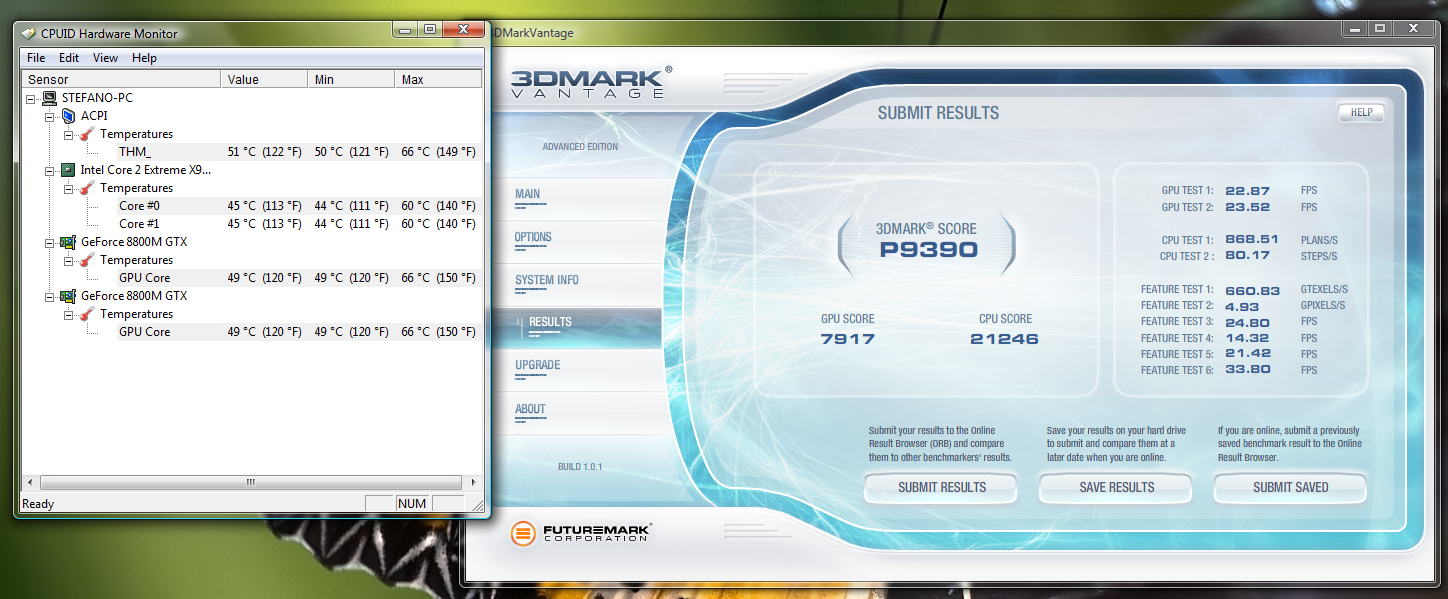Click the ACPI node icon
Viewport: 1448px width, 599px height.
[68, 116]
